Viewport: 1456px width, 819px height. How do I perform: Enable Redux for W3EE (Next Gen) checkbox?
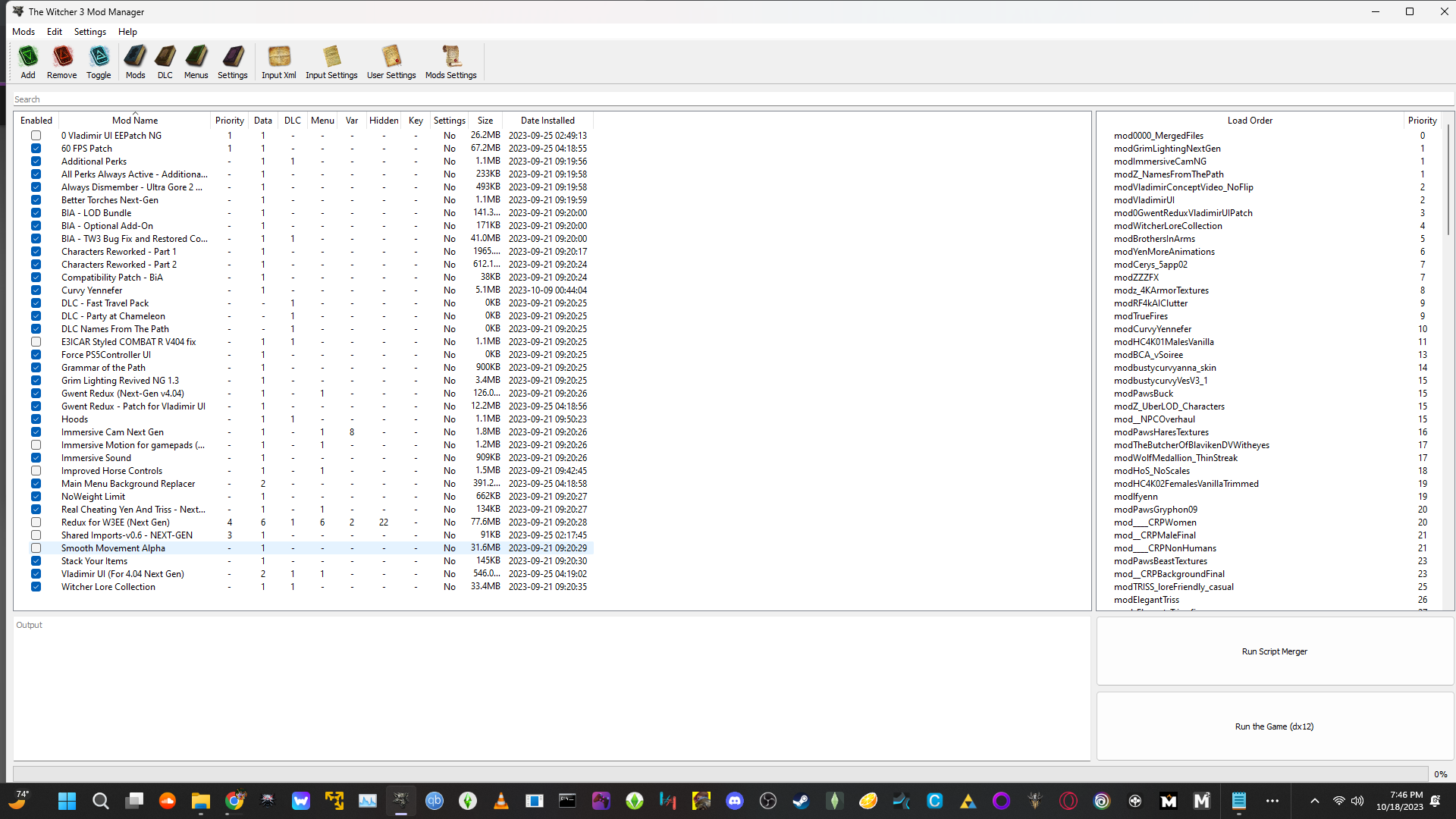coord(36,522)
